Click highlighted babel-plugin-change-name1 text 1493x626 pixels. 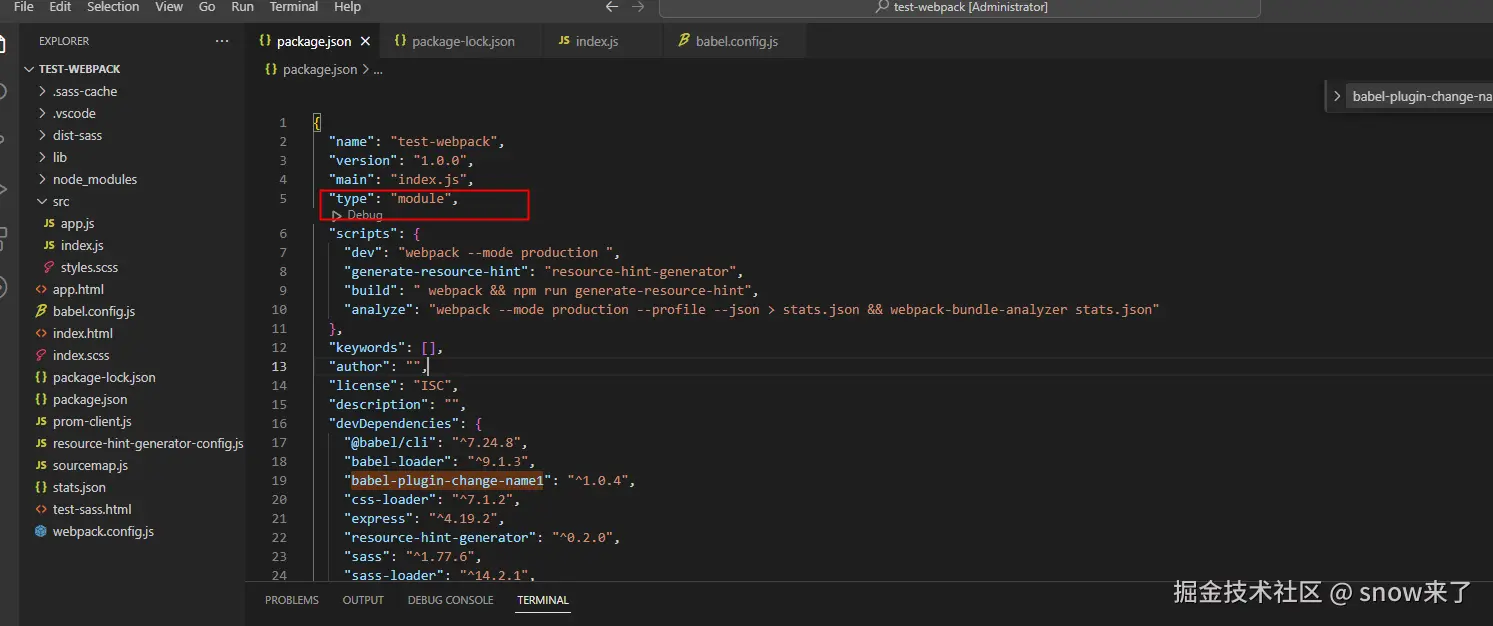447,481
